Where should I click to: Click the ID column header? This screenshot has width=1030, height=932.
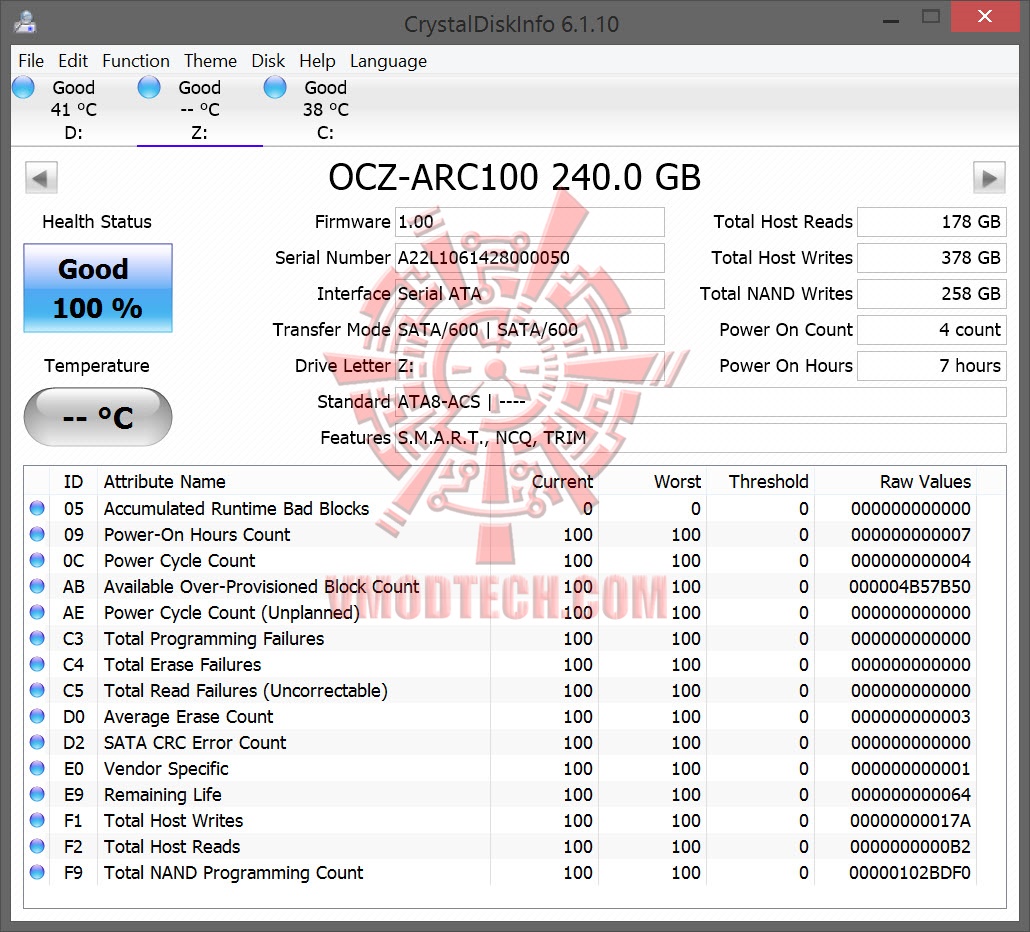tap(74, 481)
